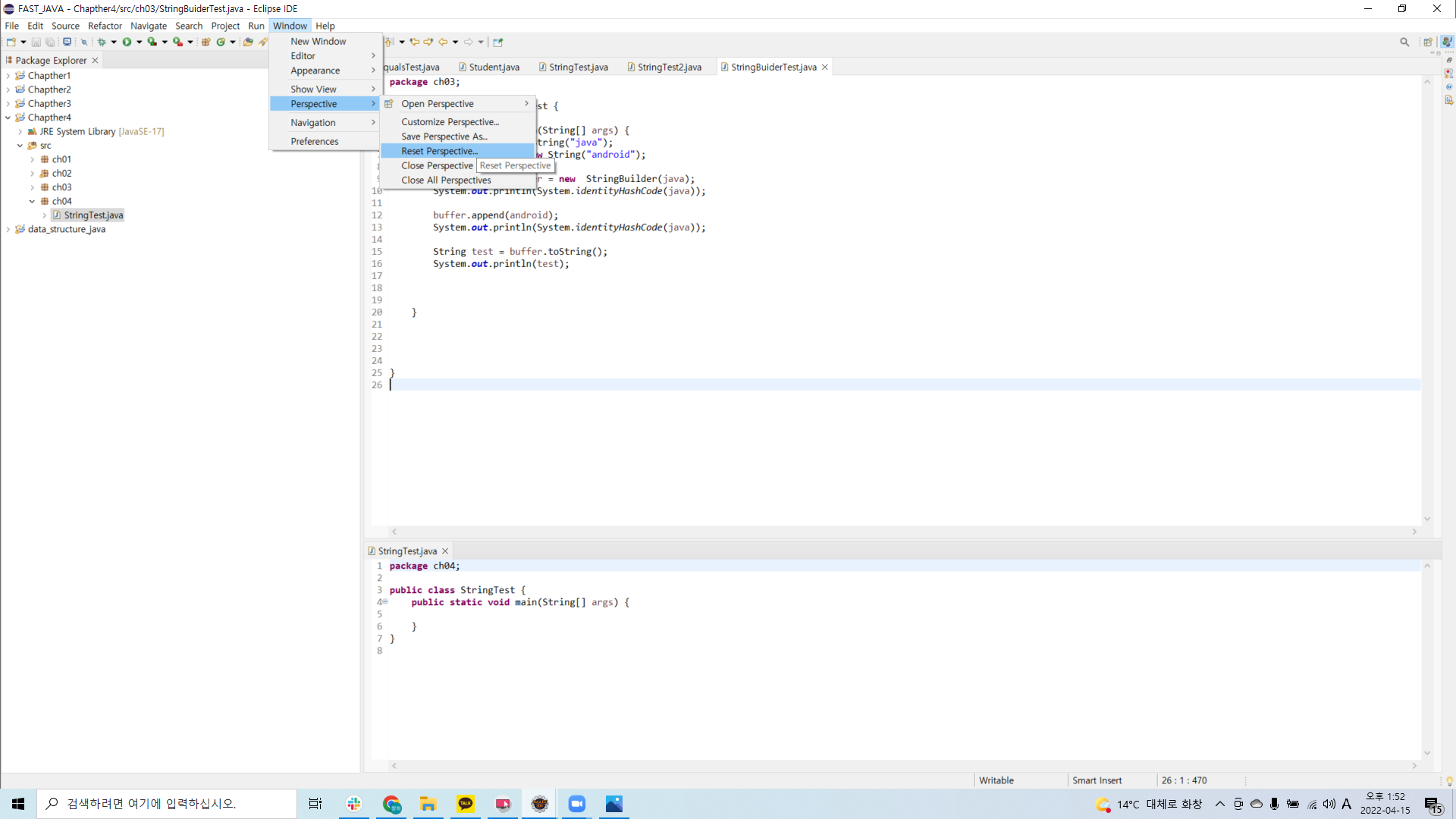Close the StringBuiderTest.java tab

[825, 67]
